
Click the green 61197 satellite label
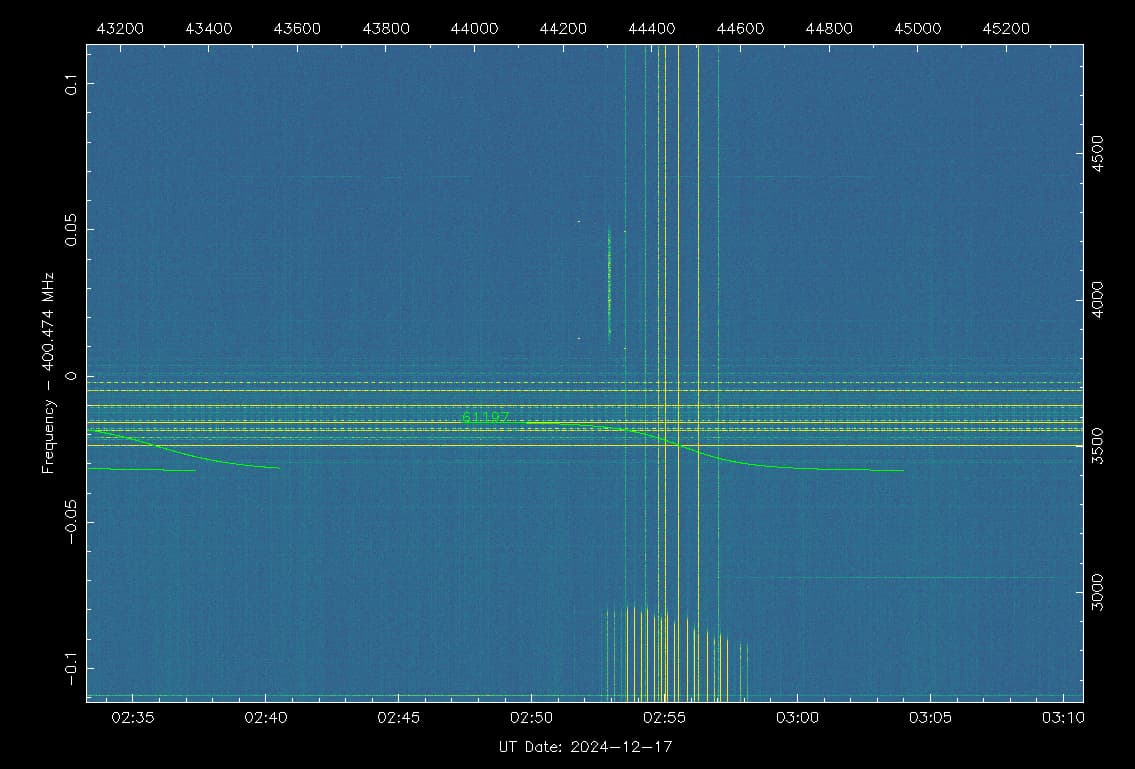pos(485,418)
